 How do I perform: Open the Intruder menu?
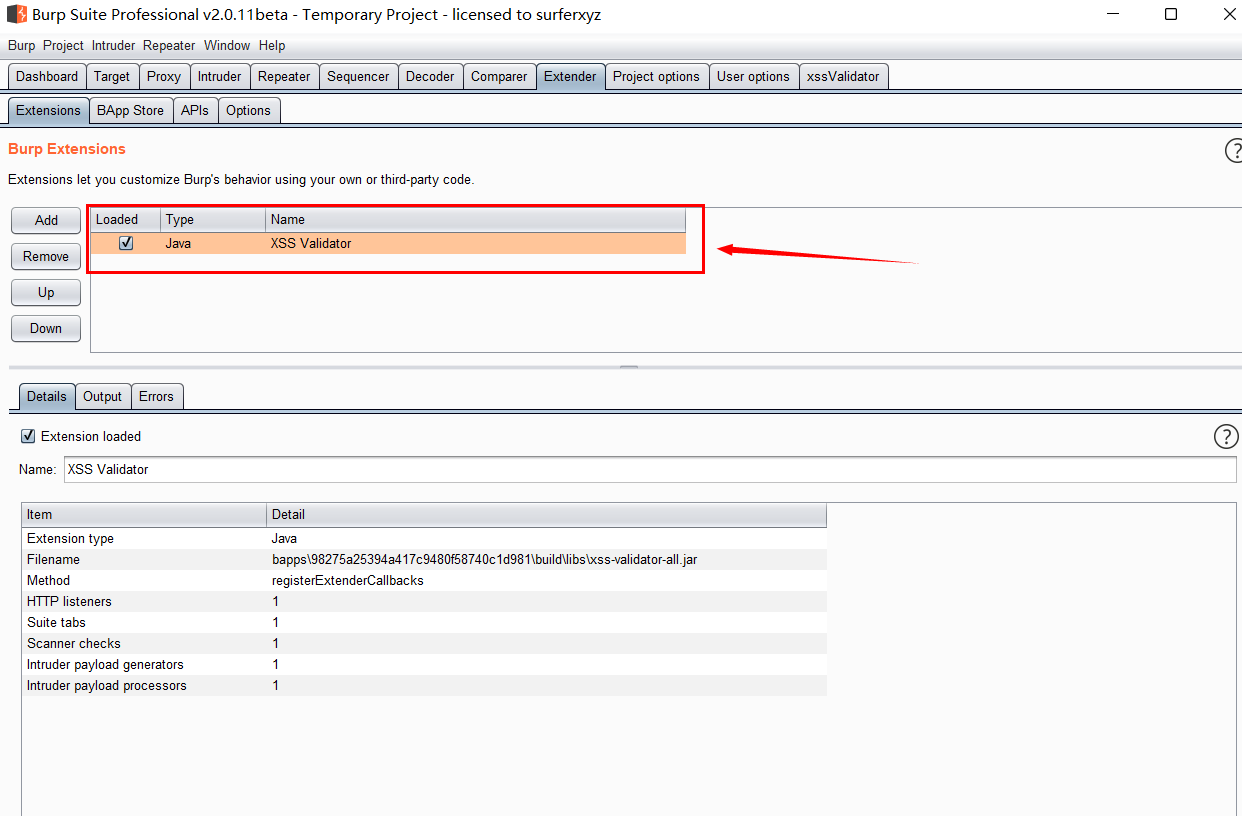[114, 46]
